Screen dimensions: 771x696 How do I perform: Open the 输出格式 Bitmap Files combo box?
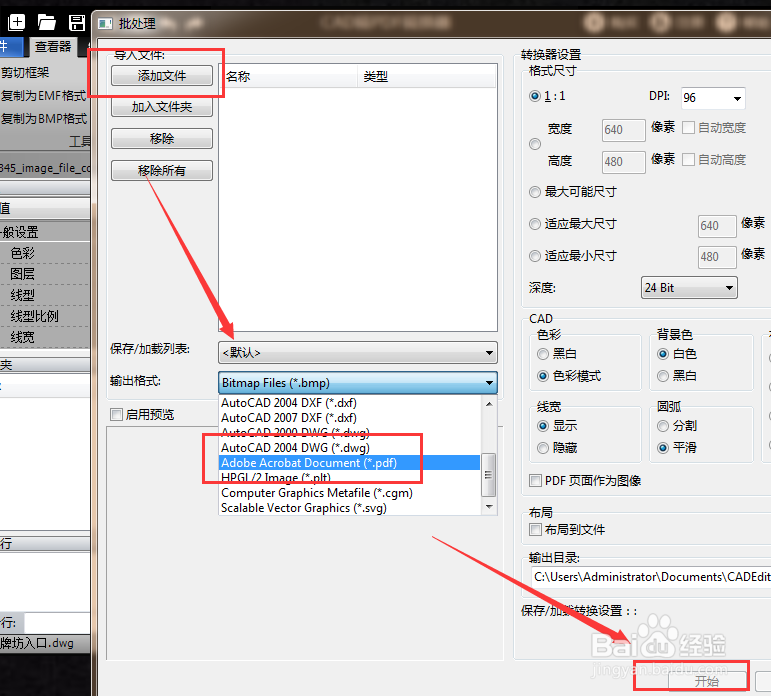click(x=357, y=383)
